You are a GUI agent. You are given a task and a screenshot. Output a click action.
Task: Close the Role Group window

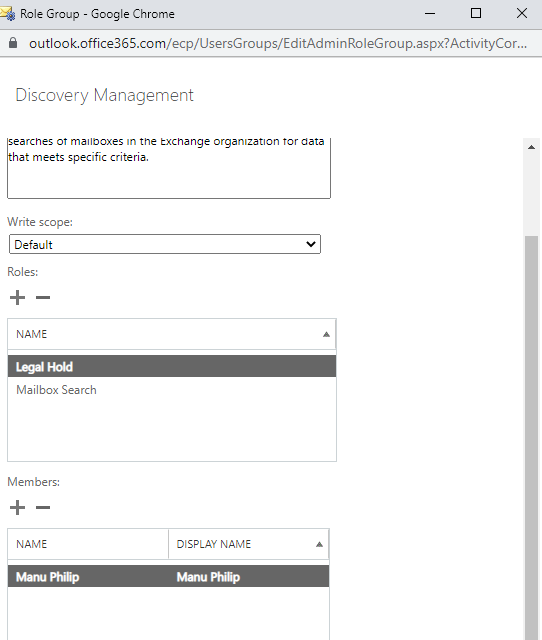click(522, 13)
